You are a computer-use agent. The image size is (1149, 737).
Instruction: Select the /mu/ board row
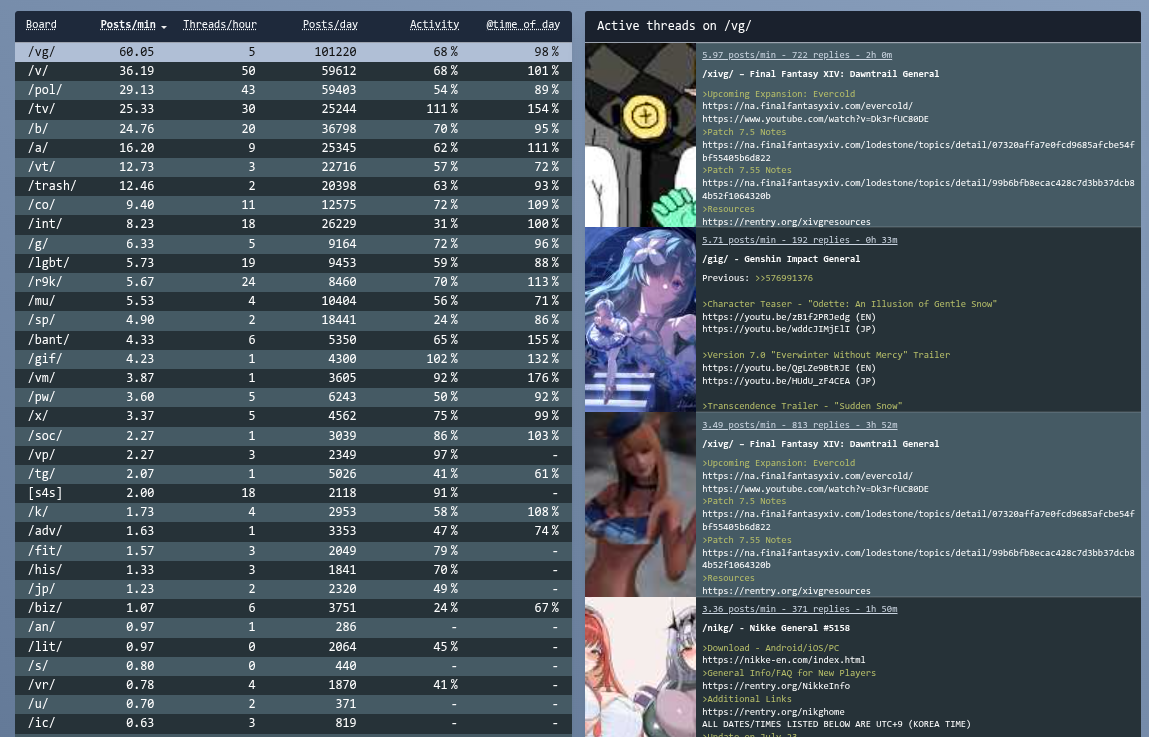pyautogui.click(x=293, y=301)
